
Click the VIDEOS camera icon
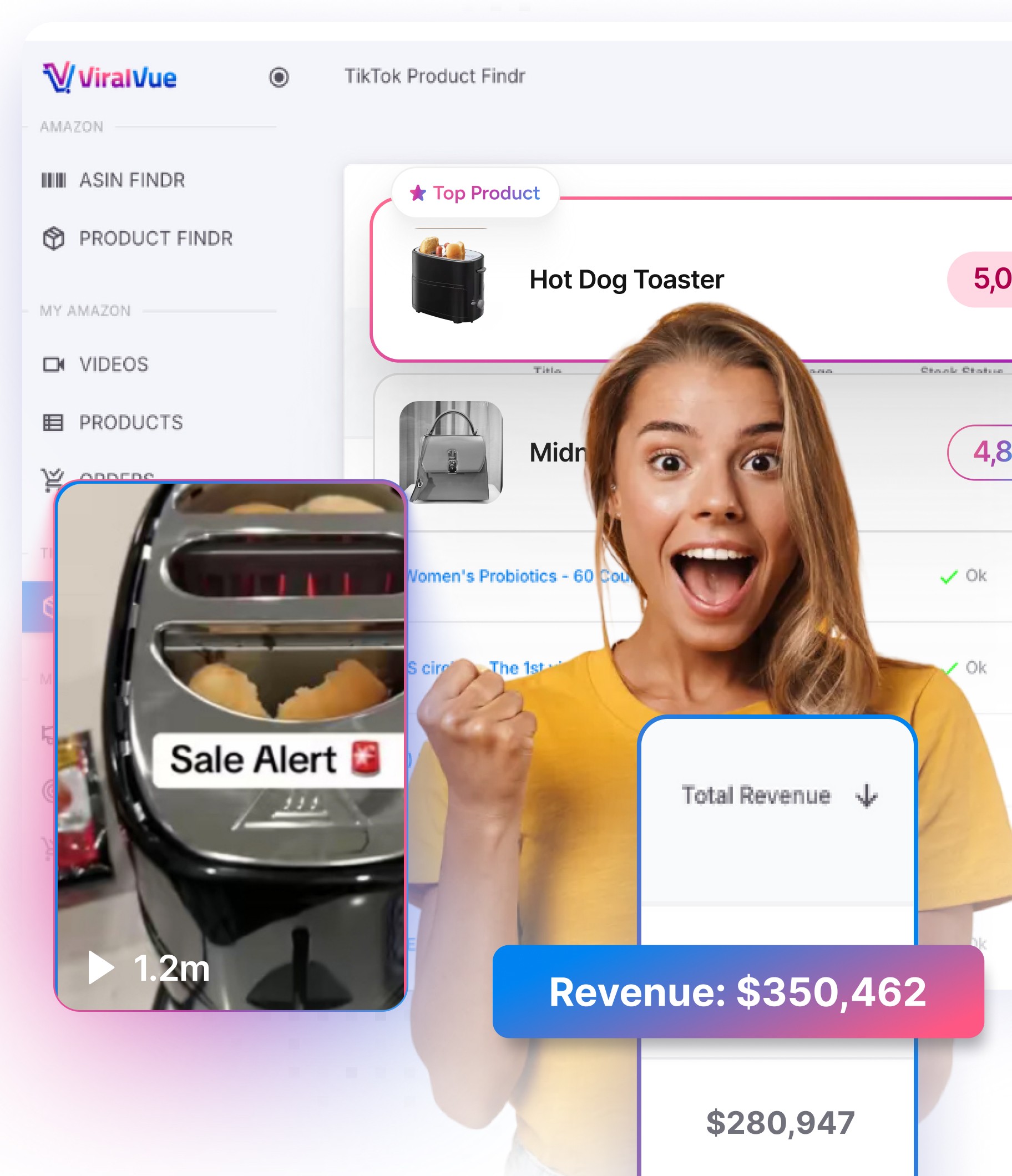tap(54, 364)
